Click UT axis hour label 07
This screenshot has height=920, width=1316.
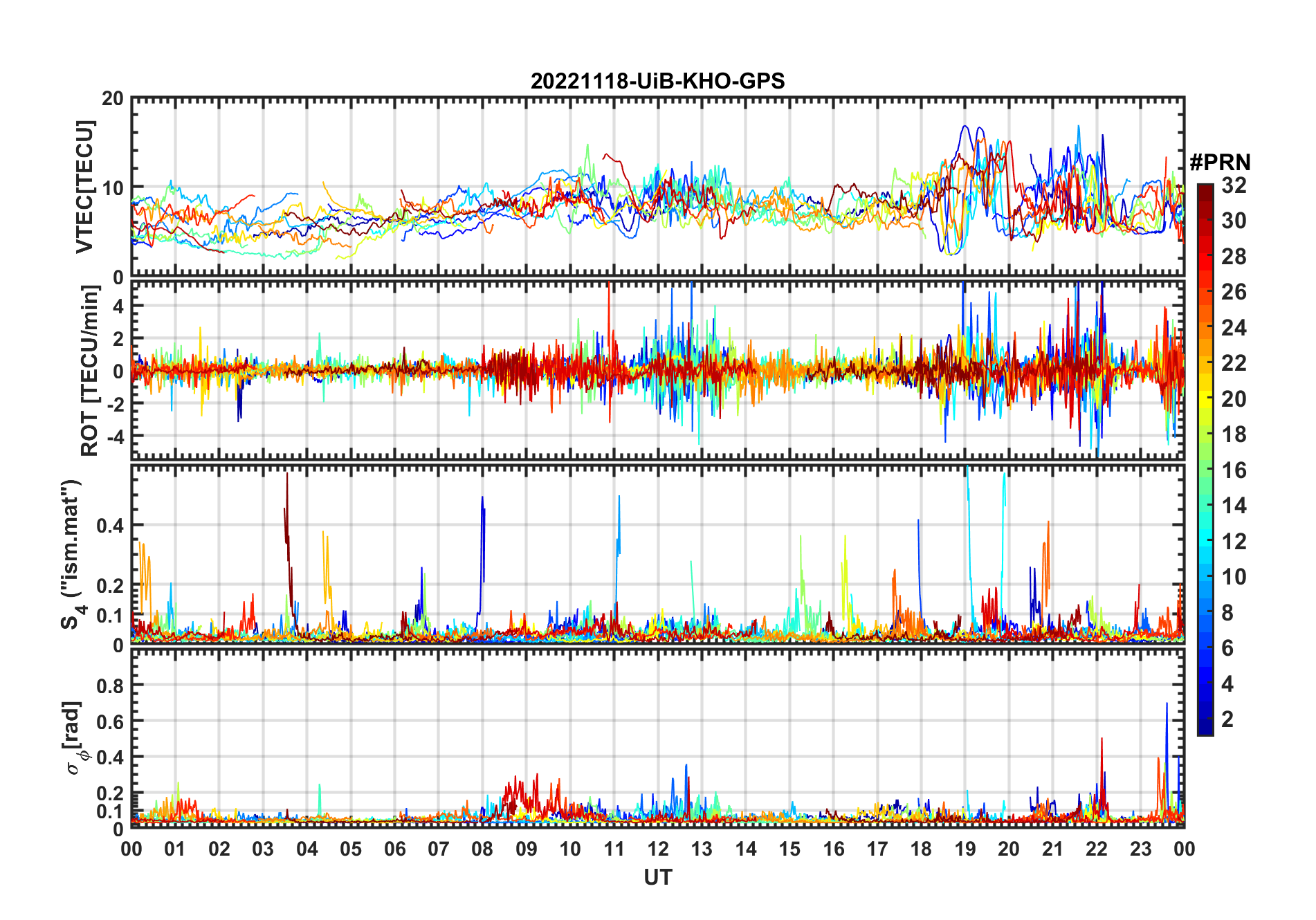tap(439, 849)
